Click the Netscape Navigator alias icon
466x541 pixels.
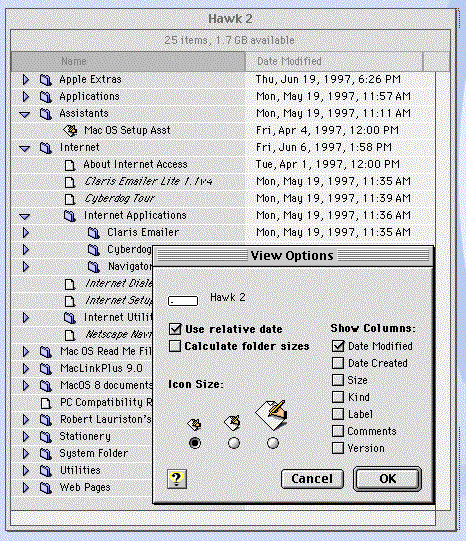pos(70,335)
